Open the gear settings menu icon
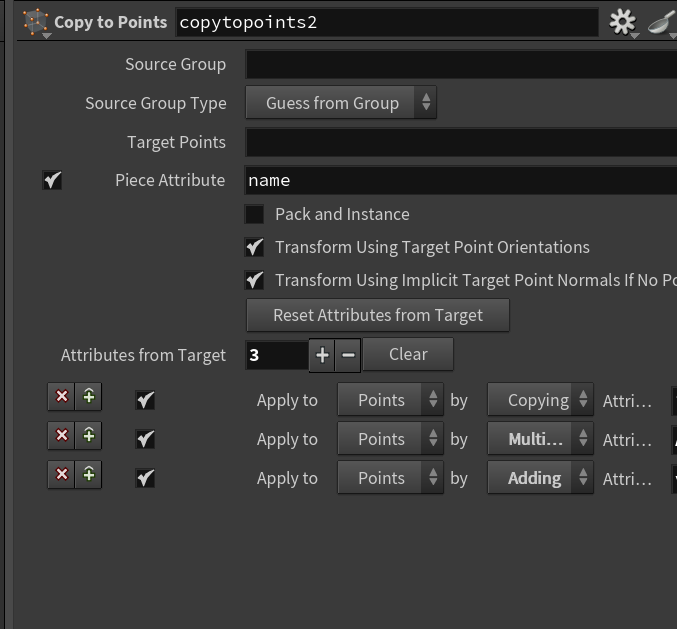Screen dimensions: 677x629 coord(623,22)
